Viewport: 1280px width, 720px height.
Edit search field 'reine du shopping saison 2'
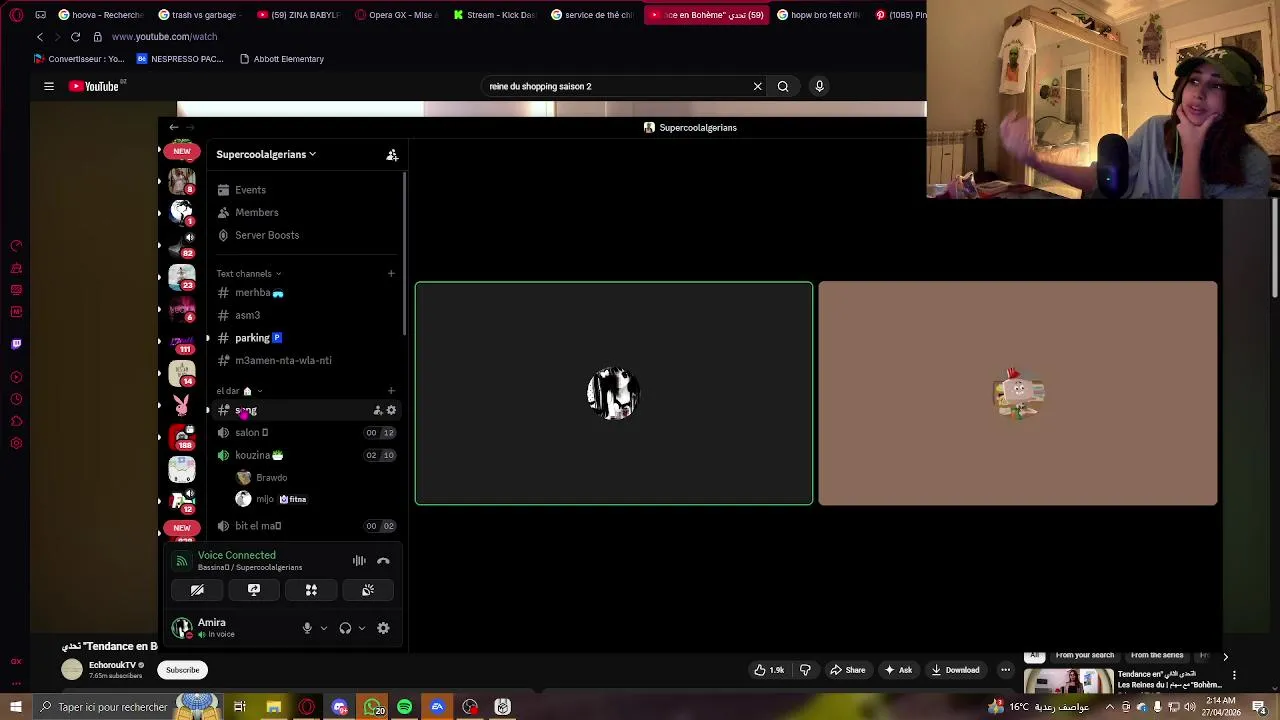point(615,86)
